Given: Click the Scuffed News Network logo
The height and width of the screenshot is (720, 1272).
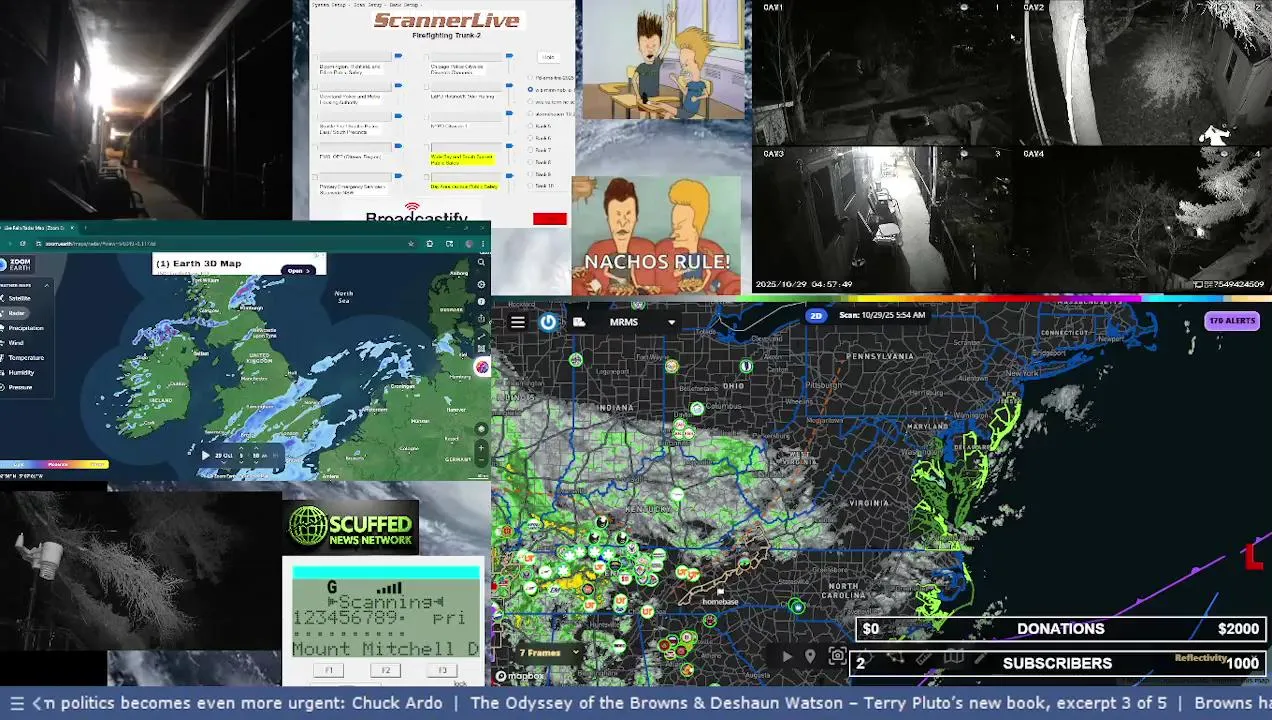Looking at the screenshot, I should tap(351, 527).
